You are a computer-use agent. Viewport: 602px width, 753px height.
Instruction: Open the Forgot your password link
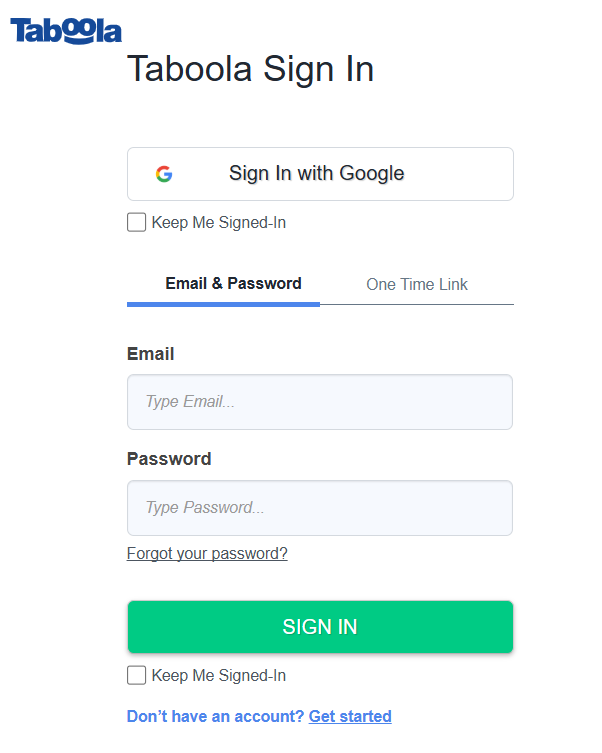(207, 553)
